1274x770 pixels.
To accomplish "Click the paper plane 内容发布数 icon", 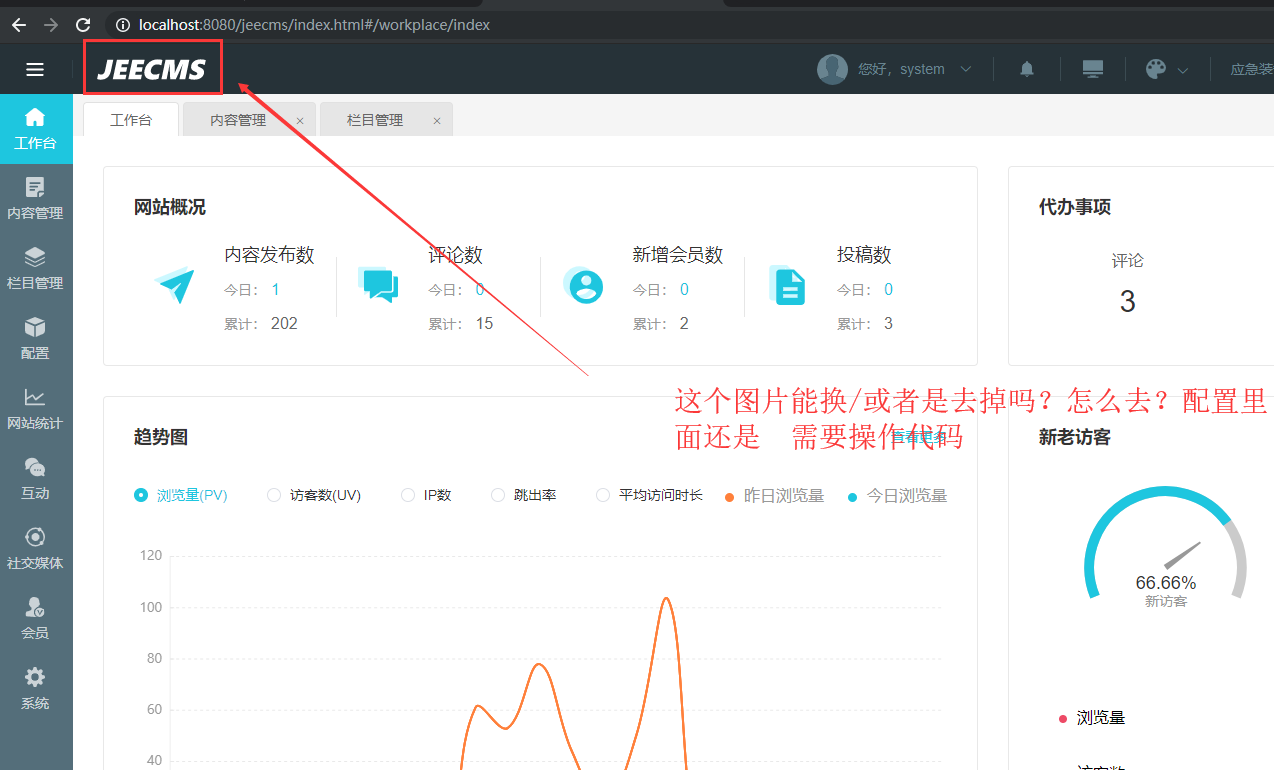I will [176, 286].
